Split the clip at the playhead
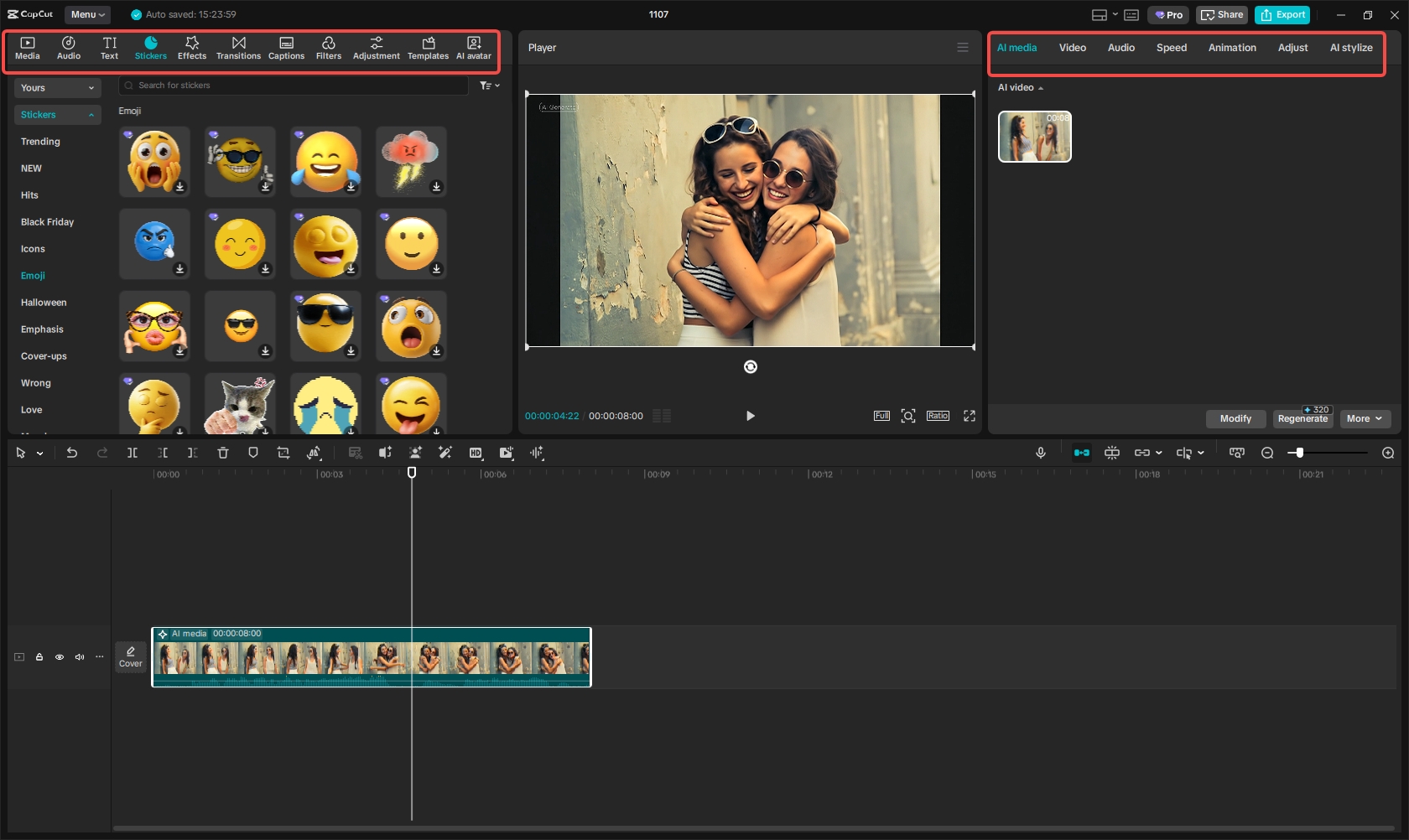The height and width of the screenshot is (840, 1409). tap(132, 453)
